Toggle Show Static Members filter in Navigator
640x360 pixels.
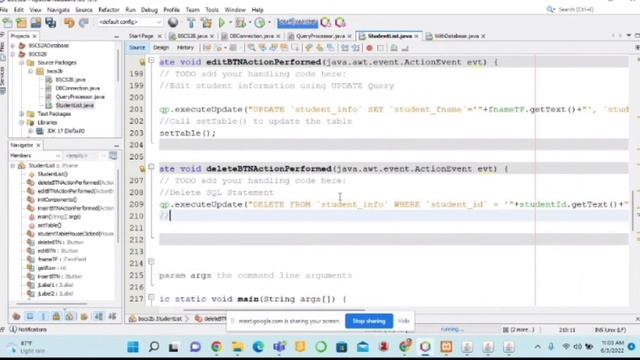click(43, 316)
